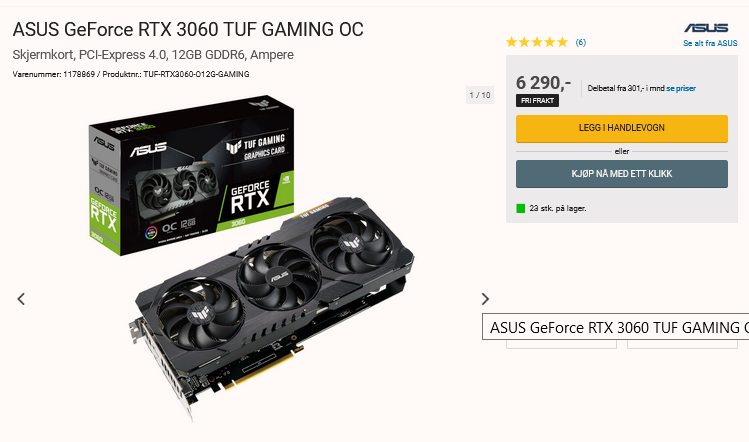Image resolution: width=749 pixels, height=442 pixels.
Task: Click the 6 290,- price
Action: (x=543, y=83)
